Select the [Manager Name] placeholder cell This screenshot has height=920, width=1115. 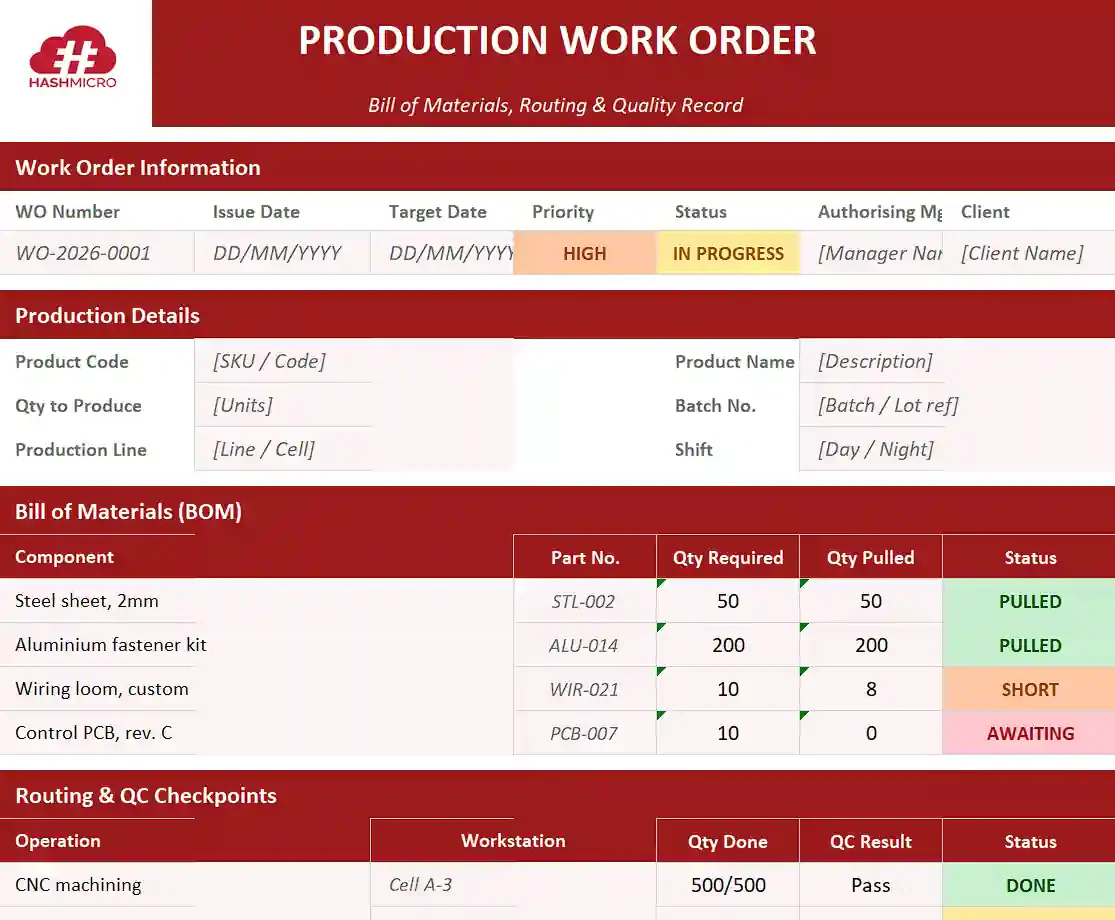tap(871, 253)
